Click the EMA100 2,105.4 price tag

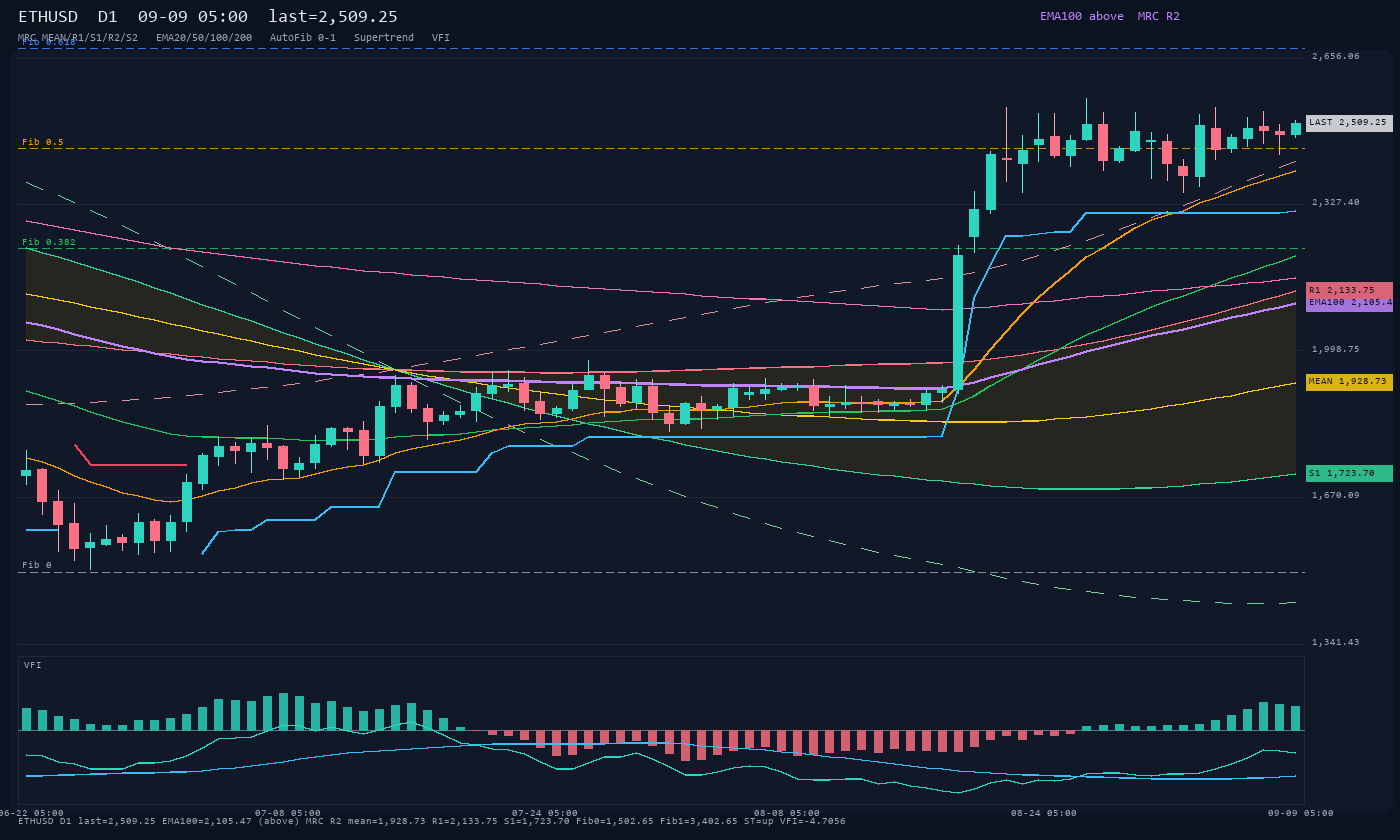pyautogui.click(x=1349, y=303)
